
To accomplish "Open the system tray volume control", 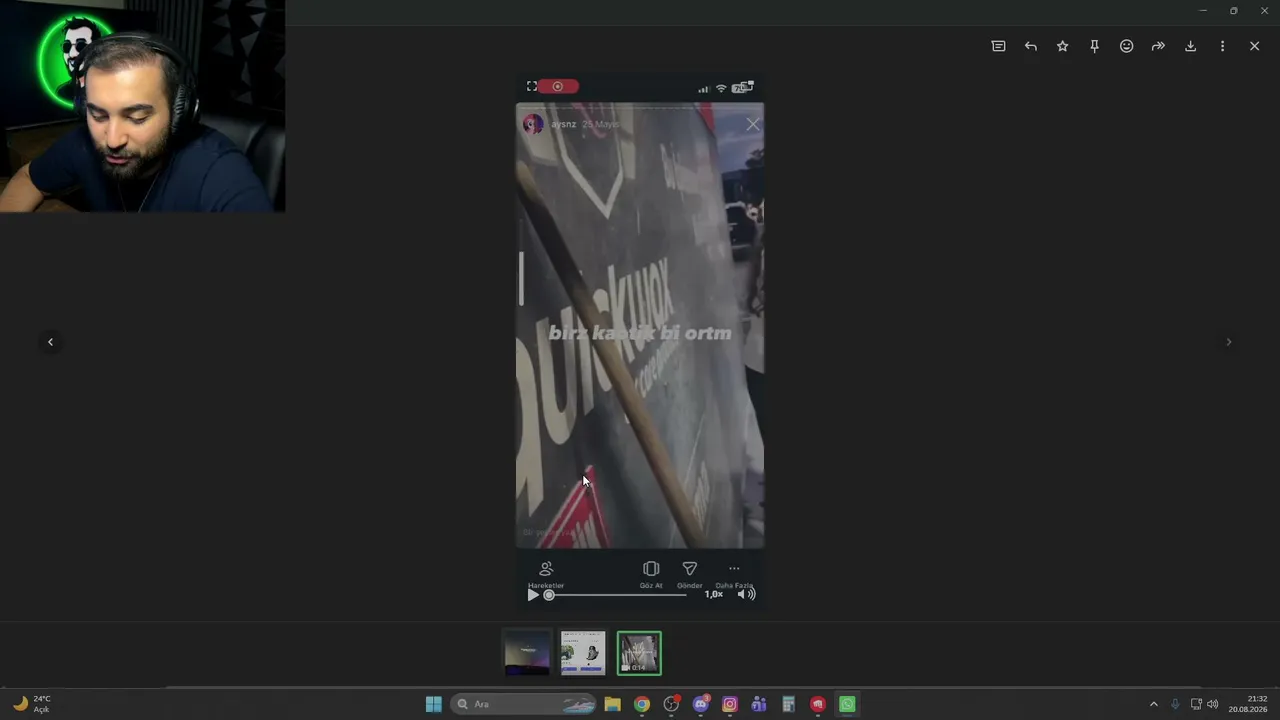I will (1213, 704).
